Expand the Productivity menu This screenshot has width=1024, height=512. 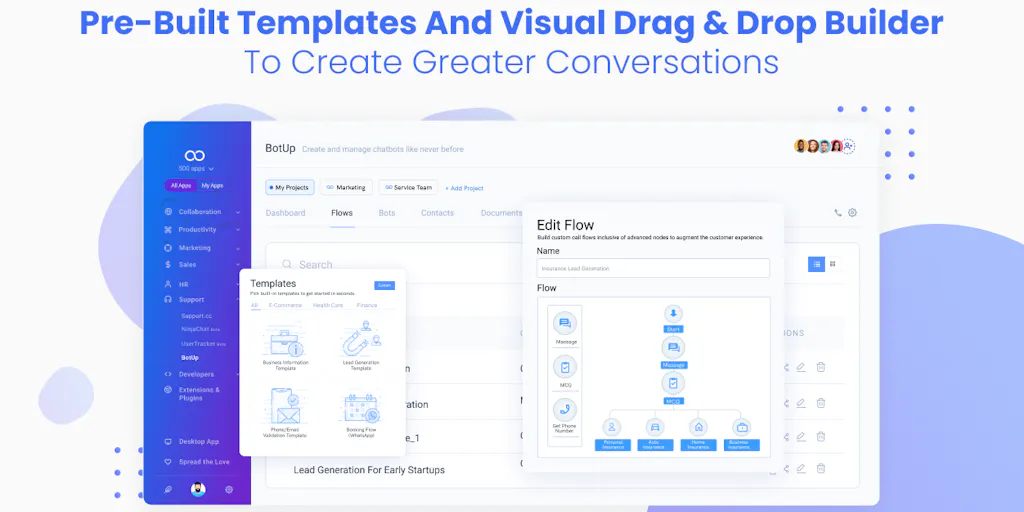pyautogui.click(x=201, y=229)
